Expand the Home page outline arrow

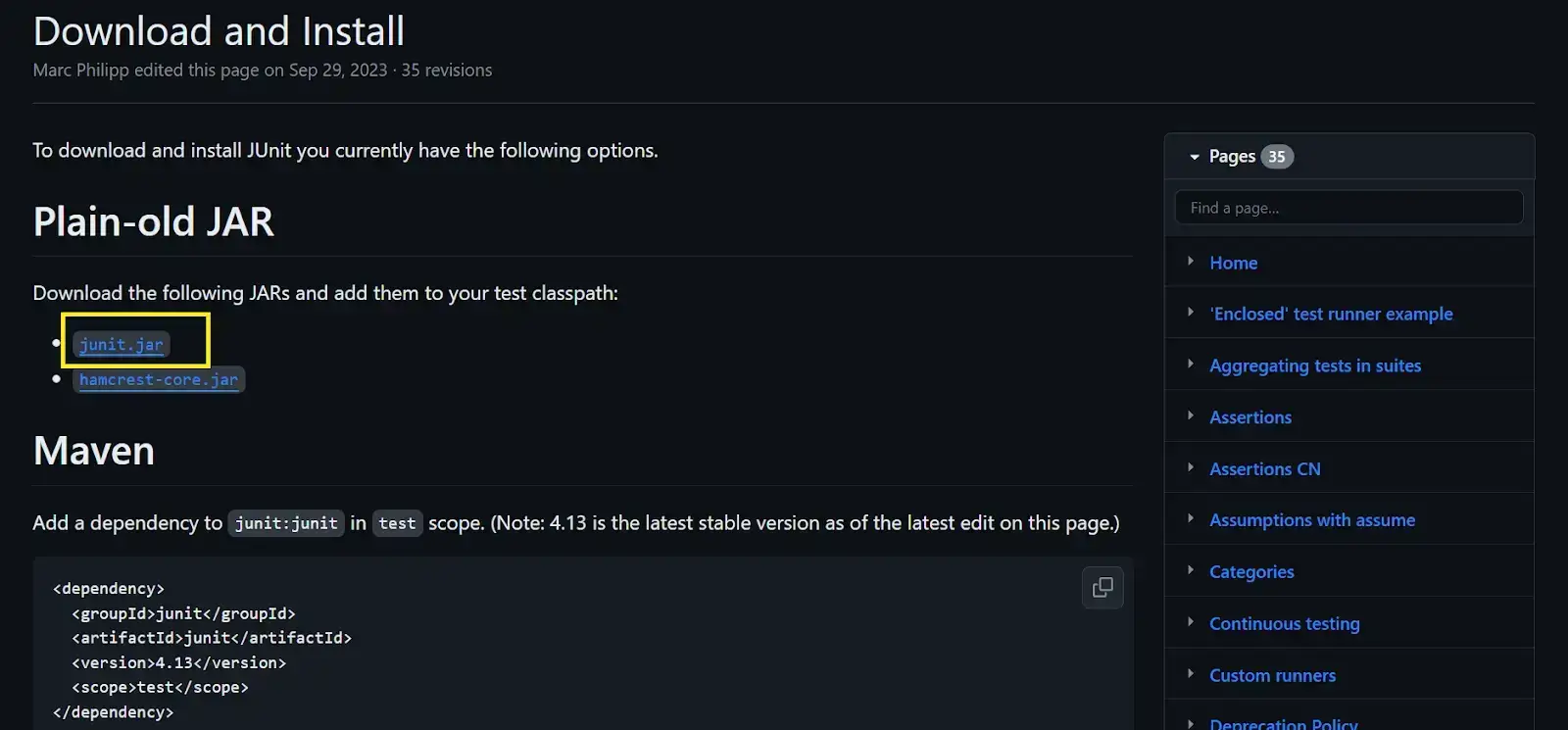[x=1191, y=262]
